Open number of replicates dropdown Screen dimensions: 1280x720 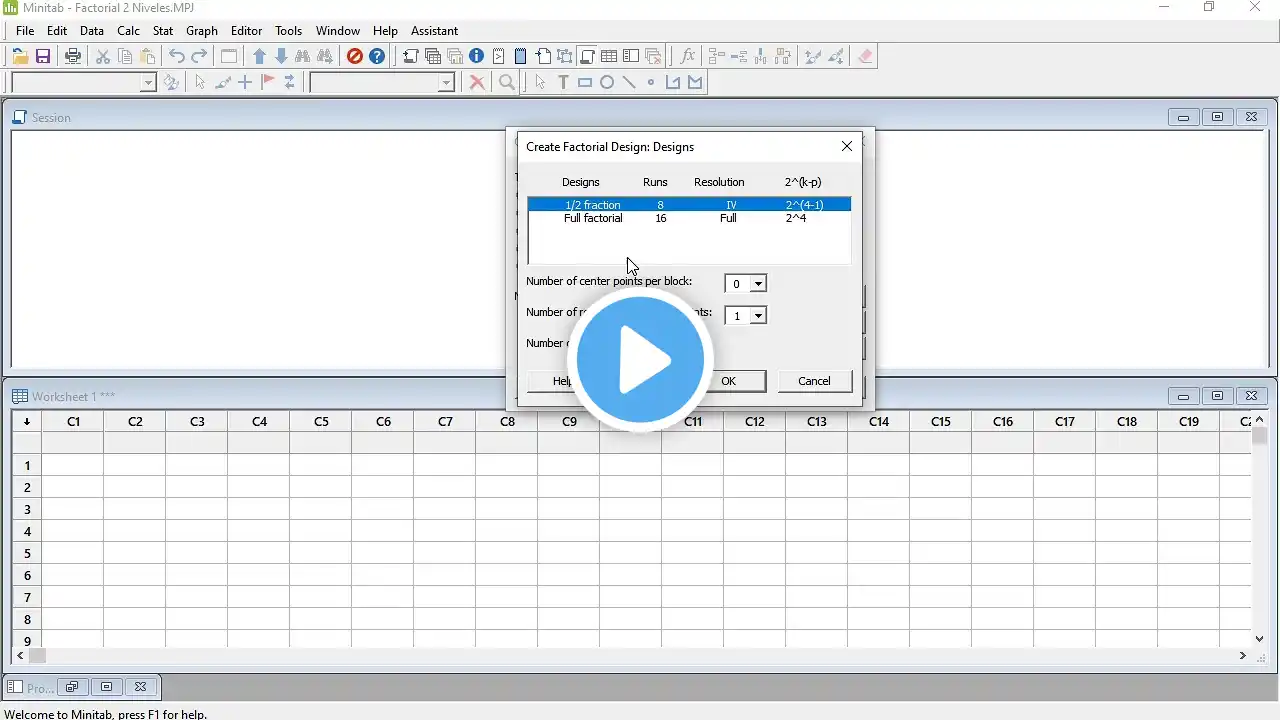tap(758, 316)
